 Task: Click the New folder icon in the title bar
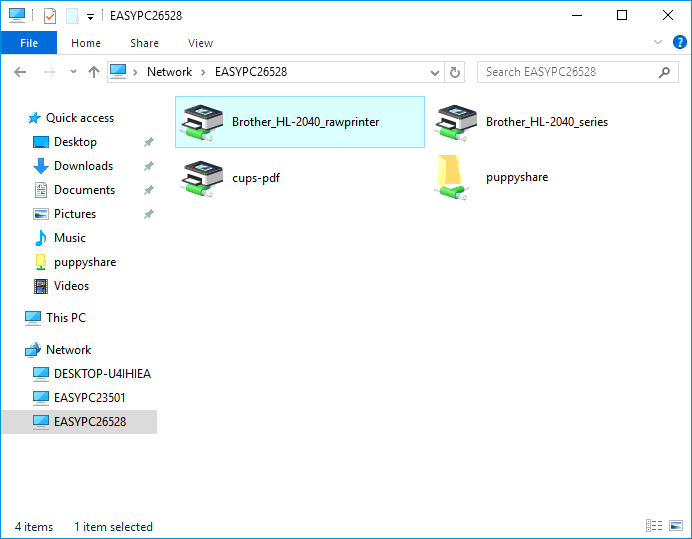coord(72,16)
